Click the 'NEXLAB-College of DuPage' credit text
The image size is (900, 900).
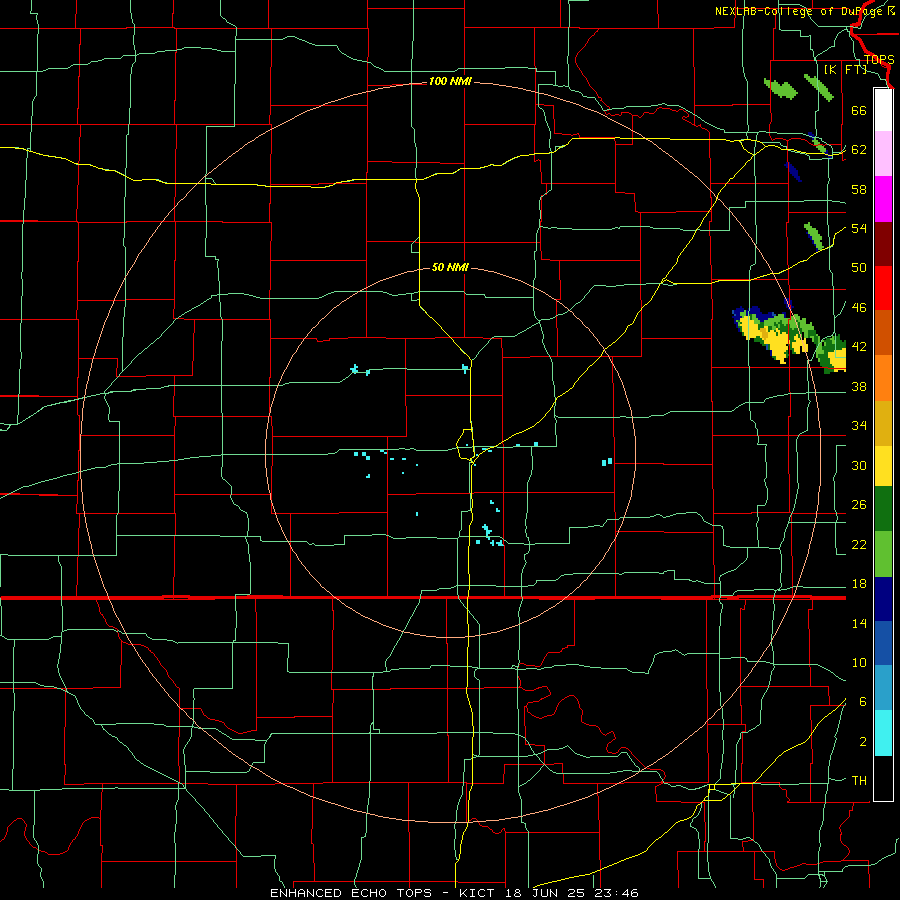tap(799, 11)
